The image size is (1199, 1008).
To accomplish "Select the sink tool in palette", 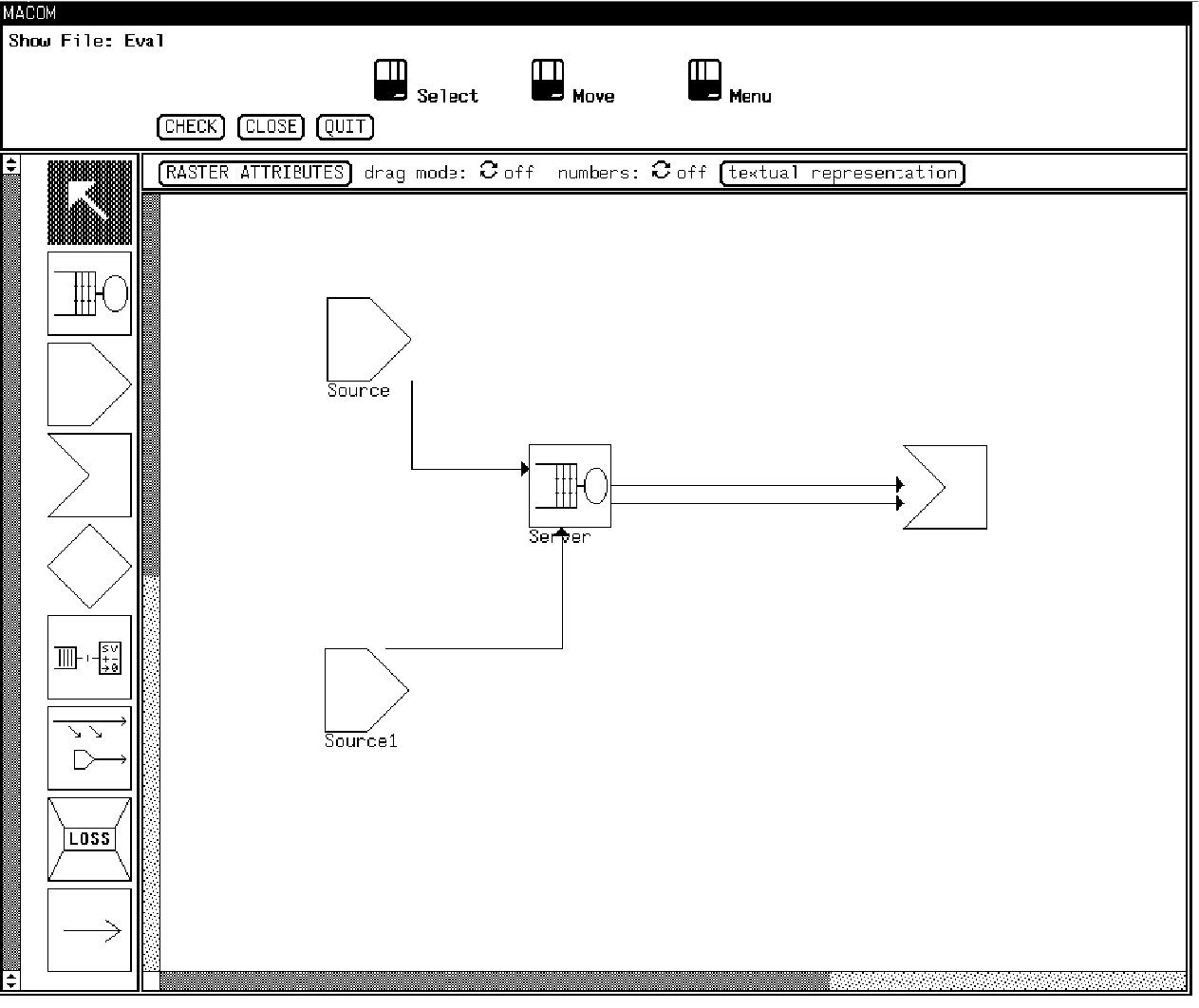I will (x=89, y=476).
